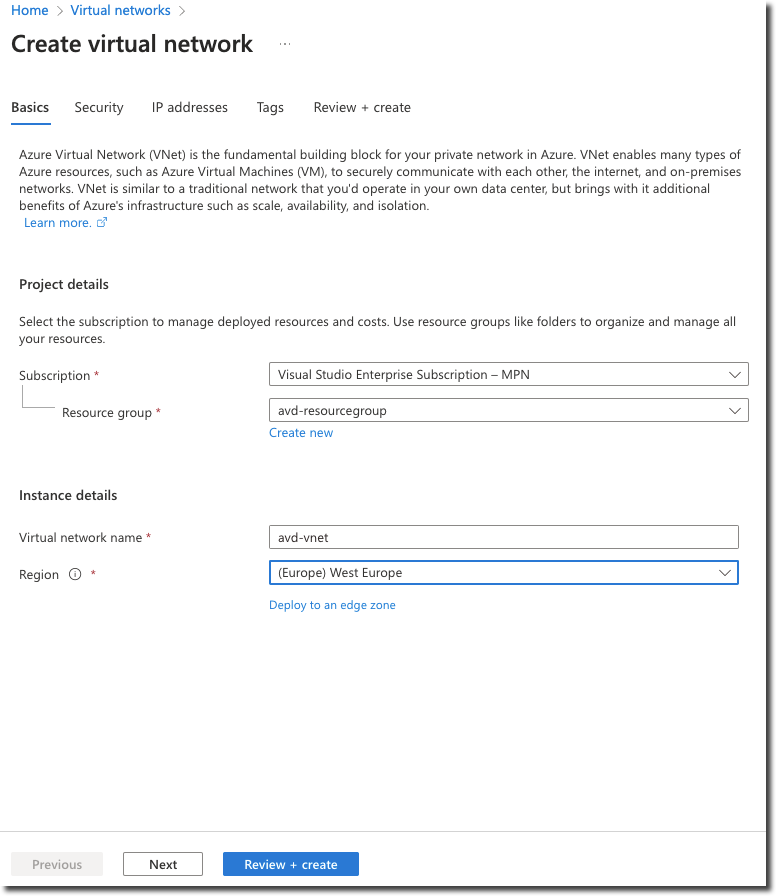Screen dimensions: 776x896
Task: Open the IP addresses tab
Action: 190,107
